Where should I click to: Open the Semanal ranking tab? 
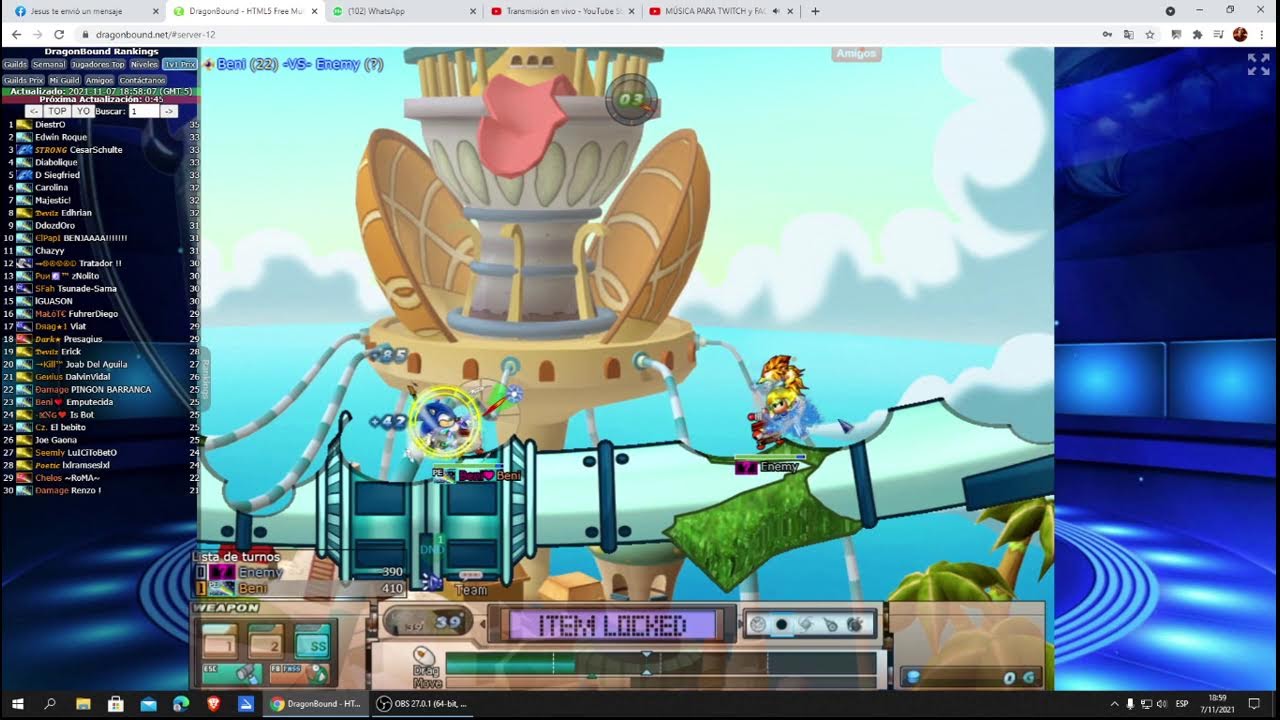coord(49,64)
